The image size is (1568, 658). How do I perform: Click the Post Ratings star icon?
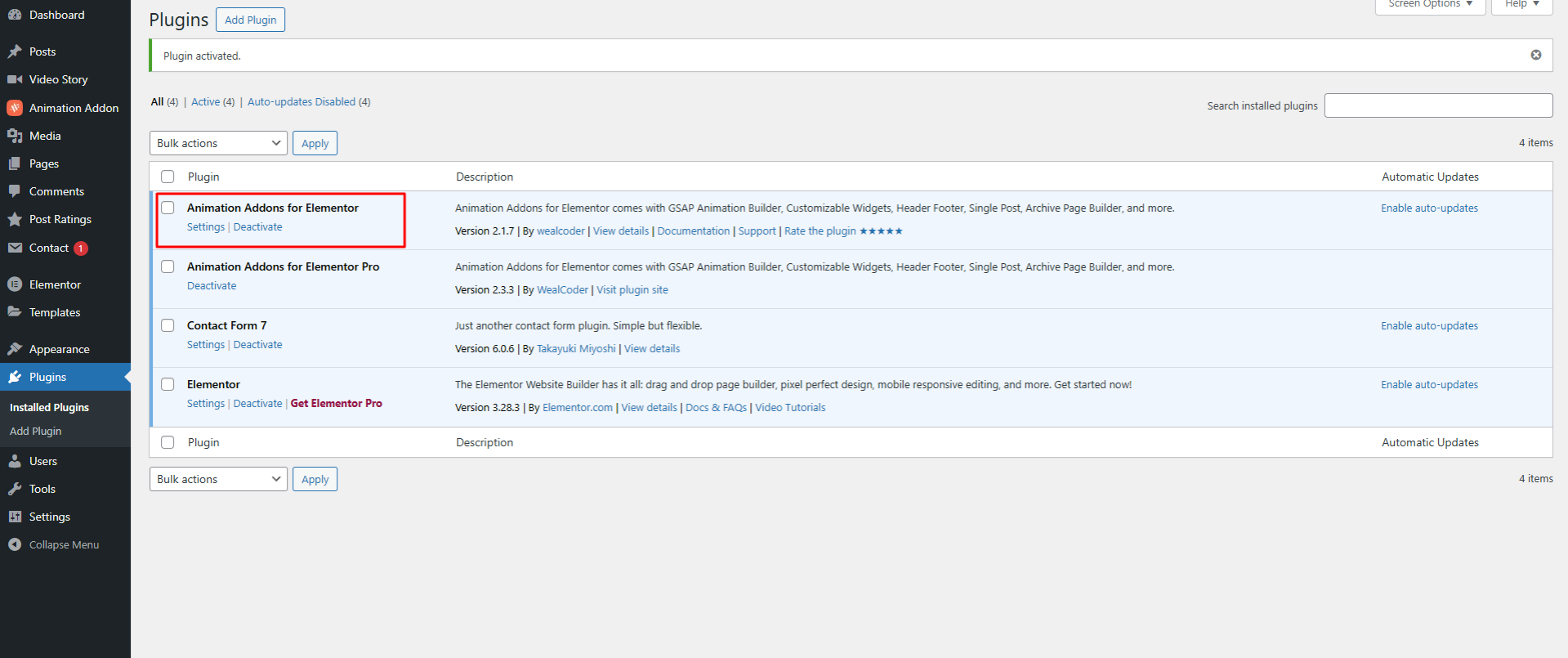(15, 219)
